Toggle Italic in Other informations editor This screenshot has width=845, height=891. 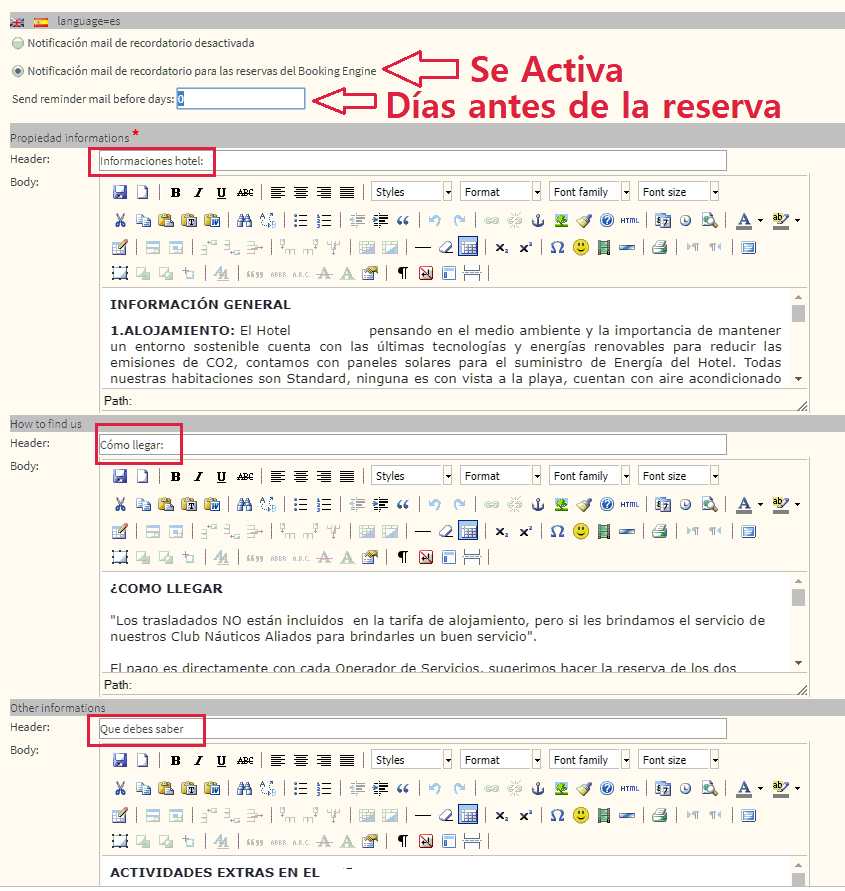[x=198, y=761]
